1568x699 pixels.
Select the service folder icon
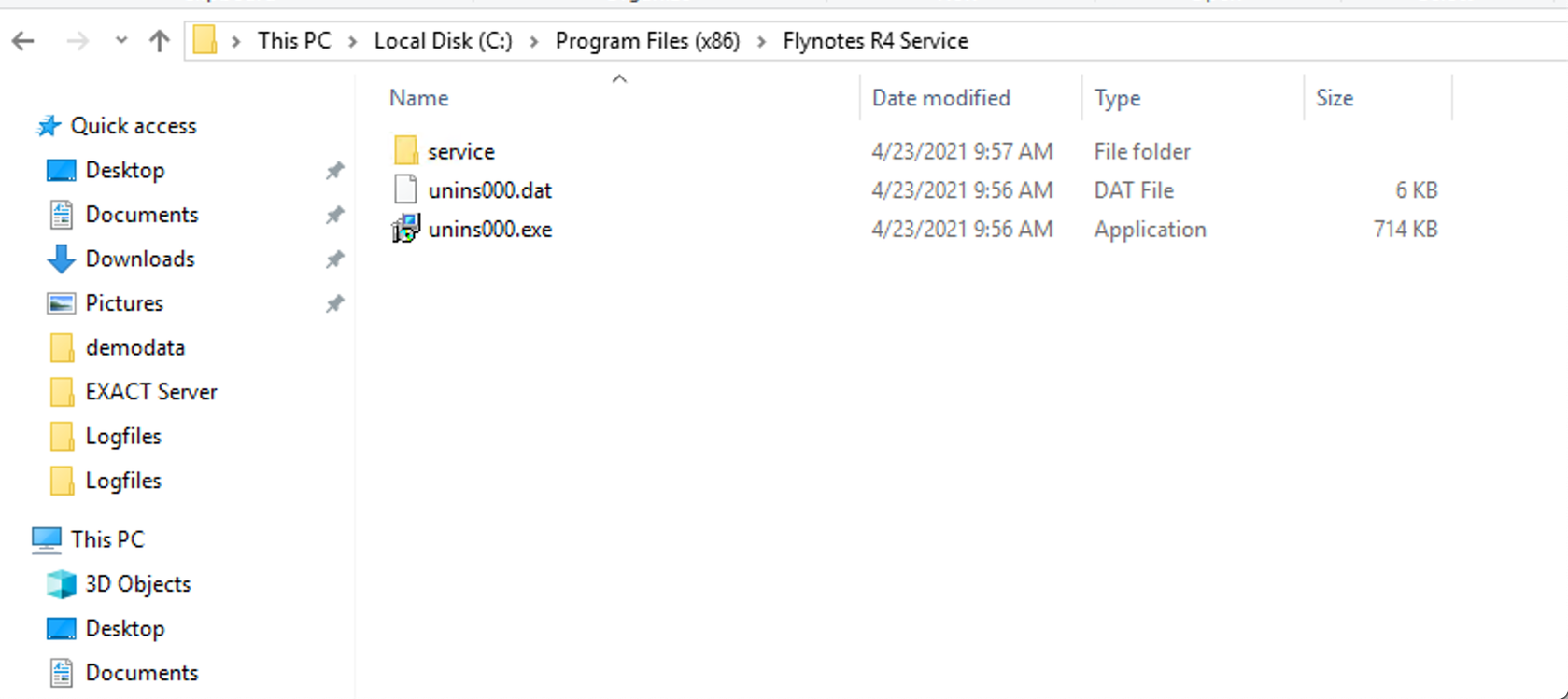[x=406, y=150]
